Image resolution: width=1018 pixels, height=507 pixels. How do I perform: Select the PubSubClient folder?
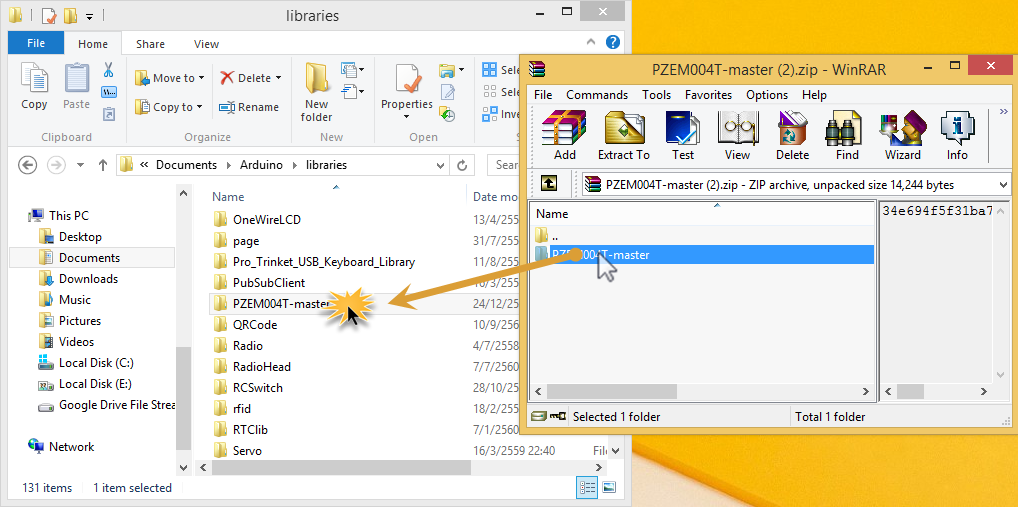click(x=269, y=283)
